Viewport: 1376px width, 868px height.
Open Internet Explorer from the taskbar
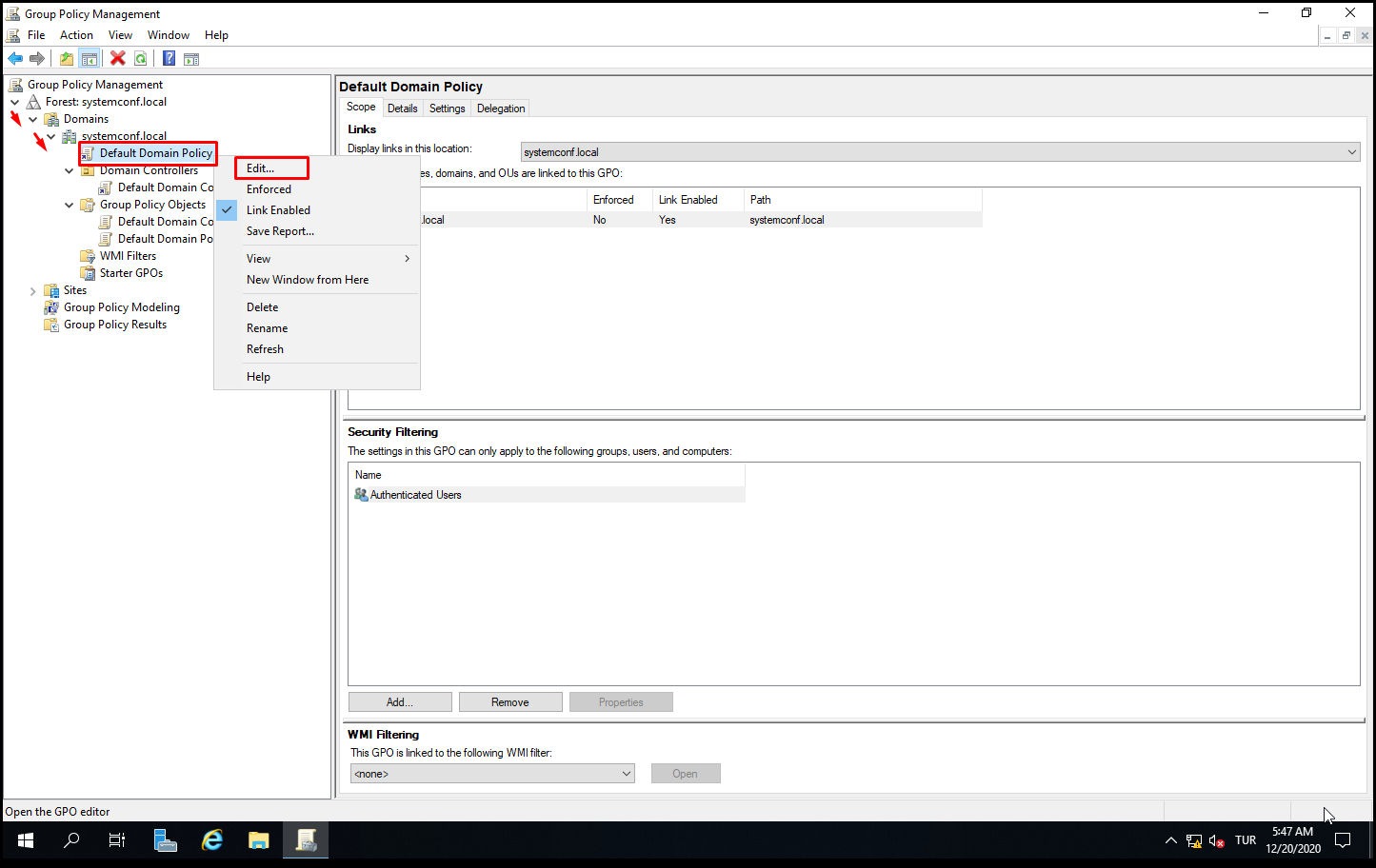click(x=211, y=840)
